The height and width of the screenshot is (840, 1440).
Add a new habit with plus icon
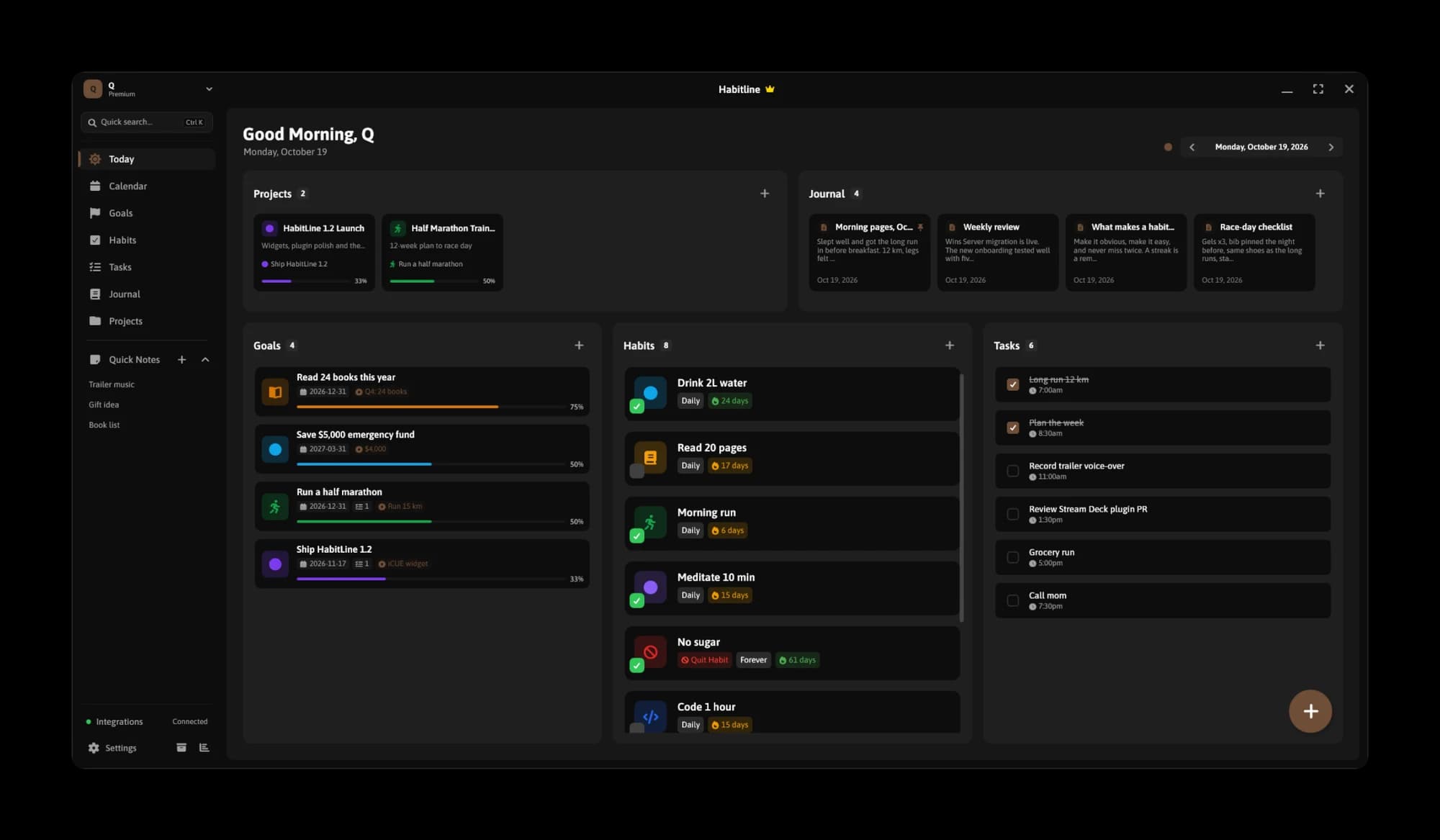coord(950,345)
